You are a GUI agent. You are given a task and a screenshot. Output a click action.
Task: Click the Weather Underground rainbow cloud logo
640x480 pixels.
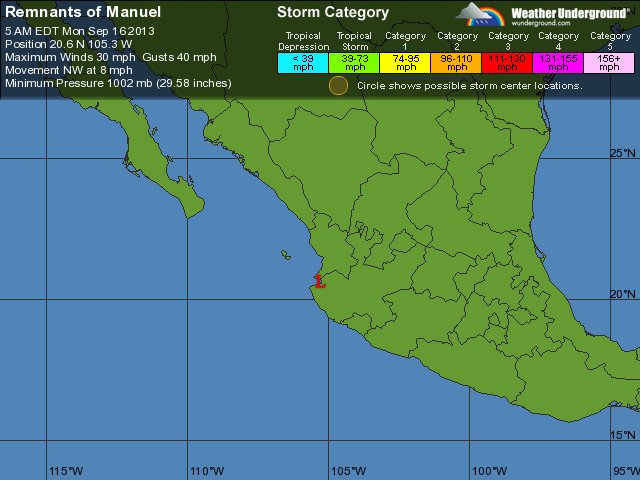pyautogui.click(x=482, y=14)
